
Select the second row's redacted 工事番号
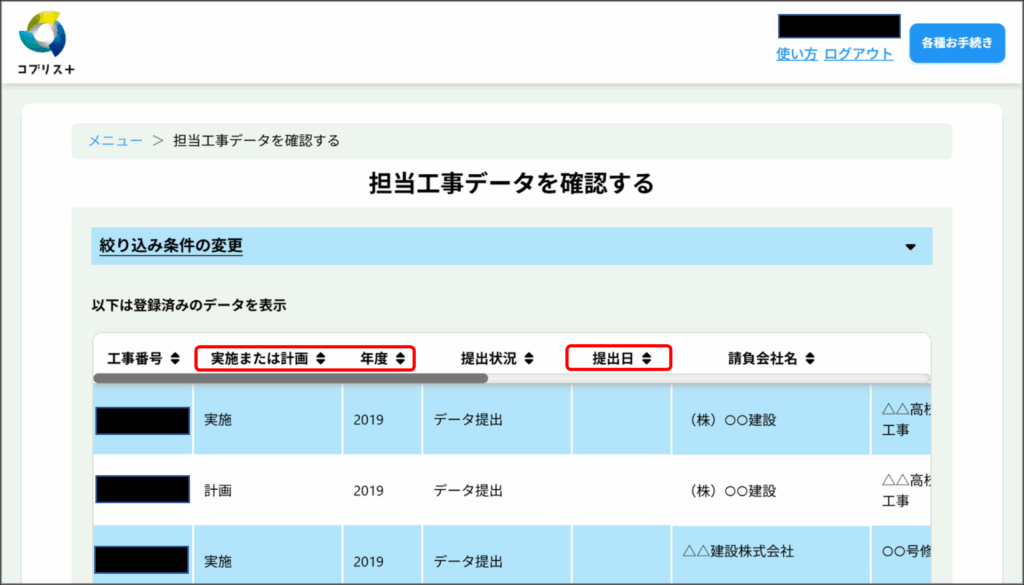click(143, 490)
